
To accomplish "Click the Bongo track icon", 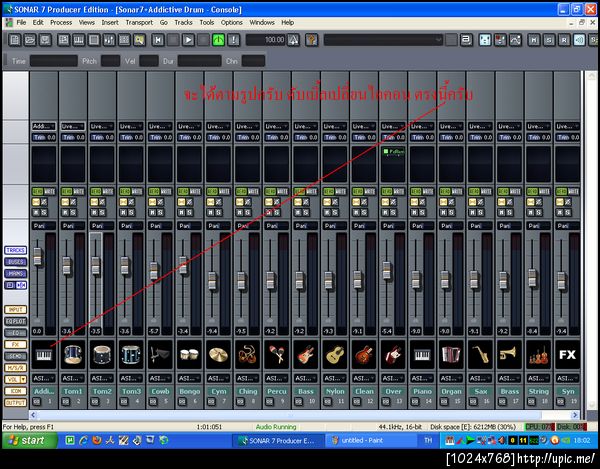I will [x=189, y=354].
